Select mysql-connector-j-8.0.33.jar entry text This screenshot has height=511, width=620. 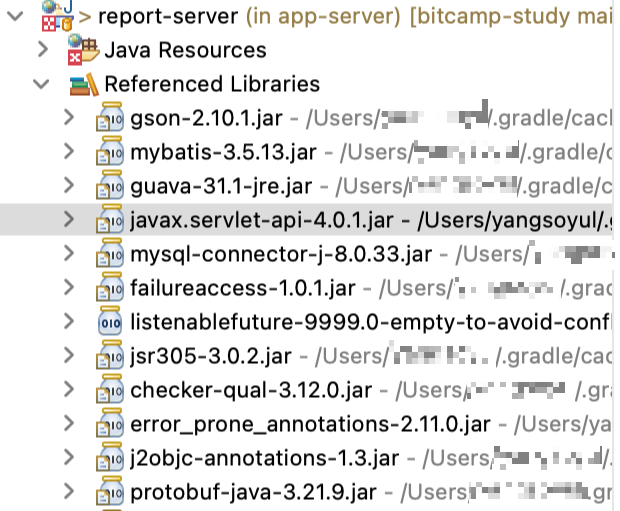coord(281,255)
